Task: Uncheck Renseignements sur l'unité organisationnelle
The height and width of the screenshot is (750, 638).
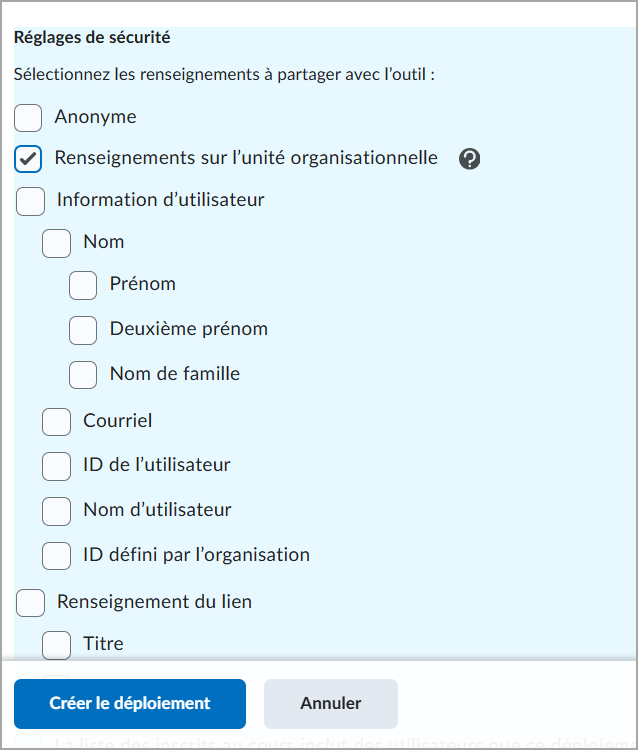Action: coord(28,159)
